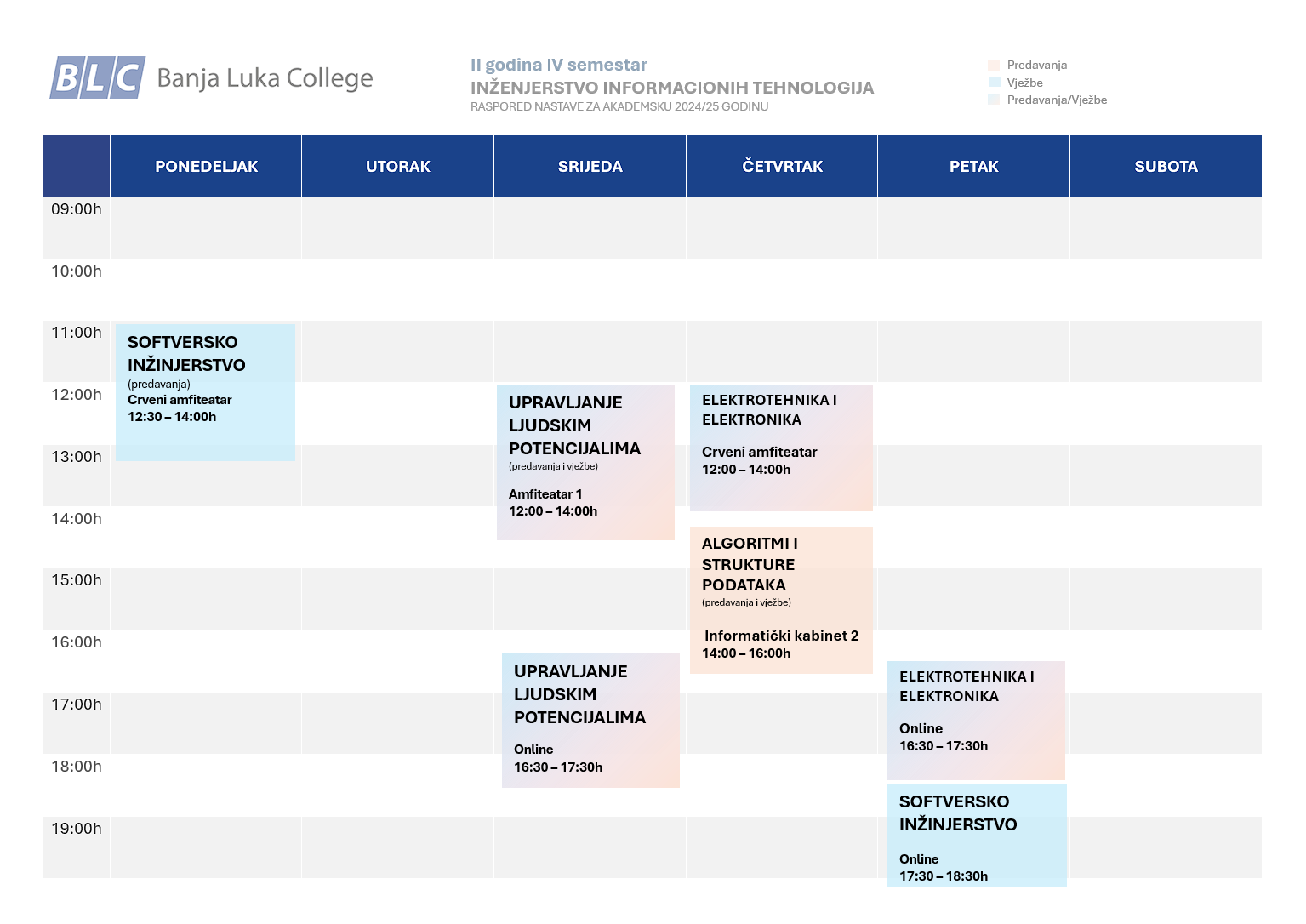This screenshot has height=924, width=1306.
Task: Open Friday online Elektrotehnika i elektronika block
Action: 976,721
